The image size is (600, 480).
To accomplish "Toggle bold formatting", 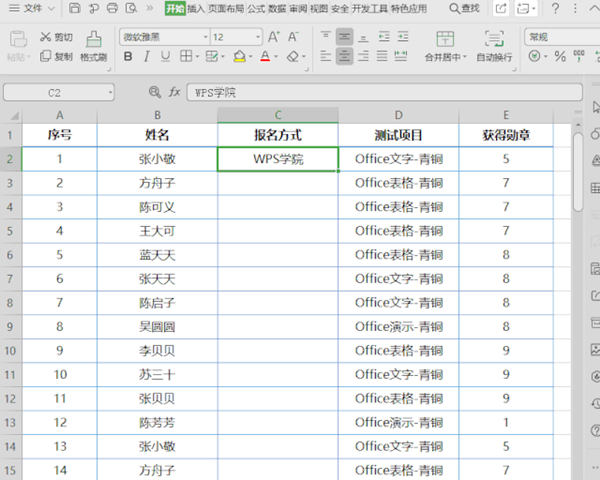I will (128, 57).
